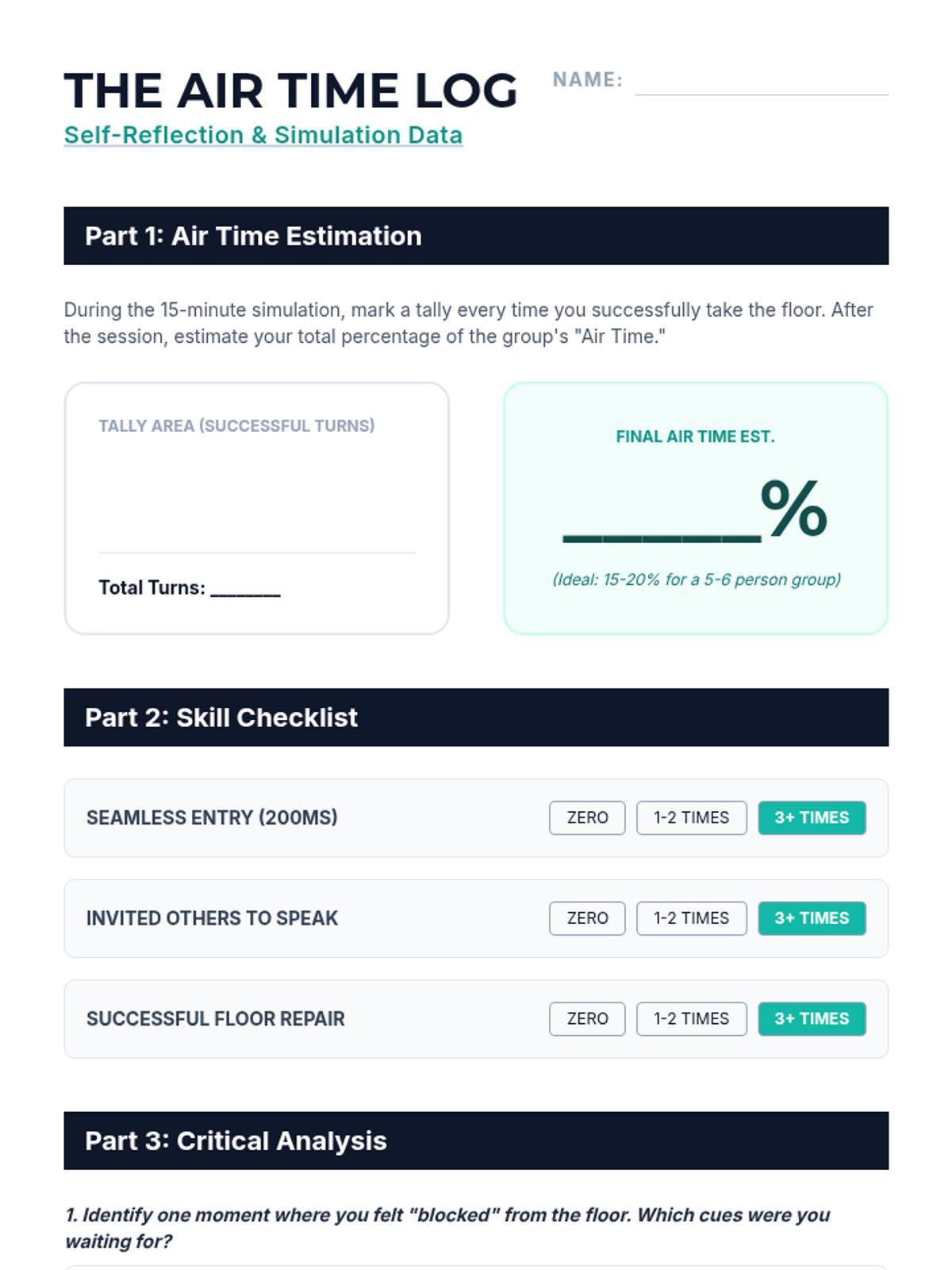
Task: Click the Self-Reflection & Simulation Data link
Action: click(x=263, y=135)
